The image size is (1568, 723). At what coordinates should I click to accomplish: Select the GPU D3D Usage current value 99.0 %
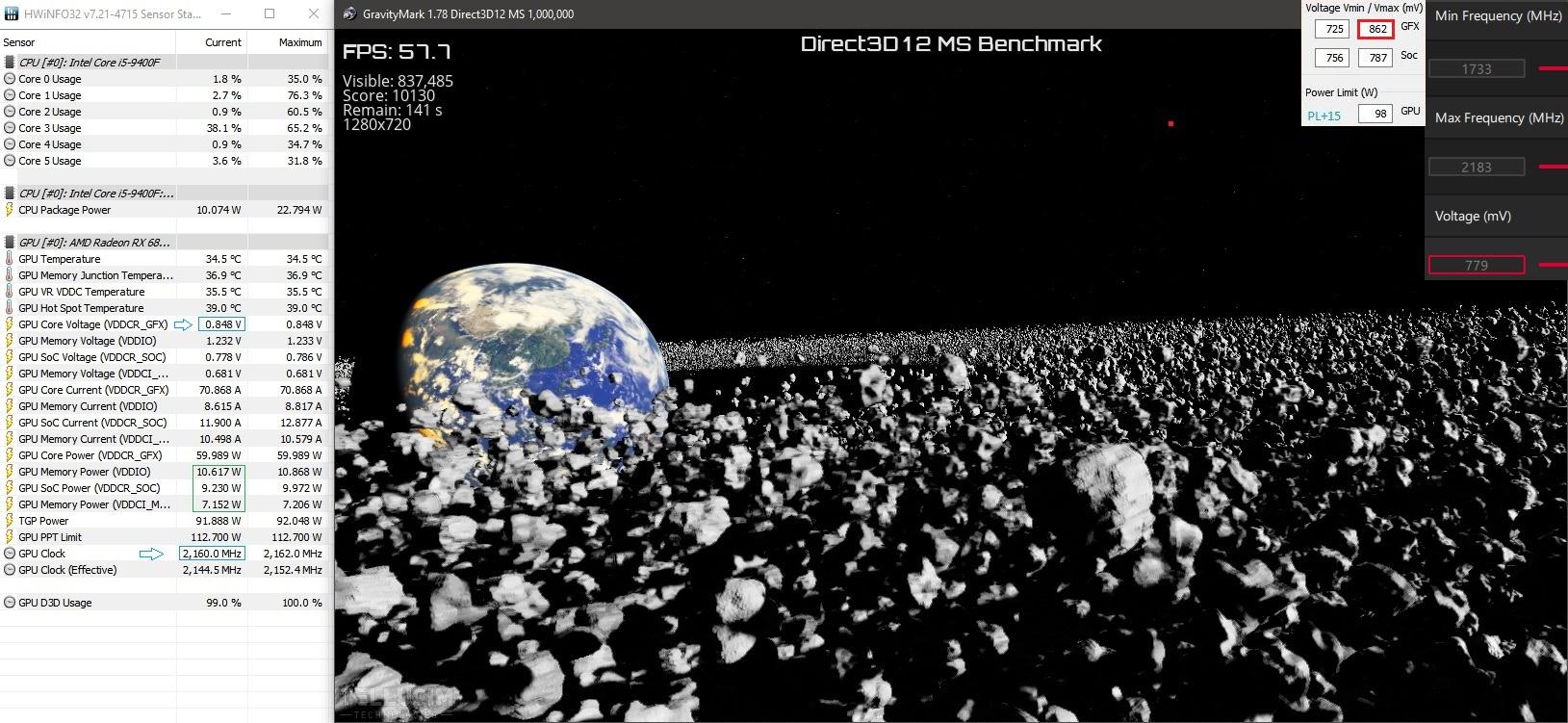223,603
